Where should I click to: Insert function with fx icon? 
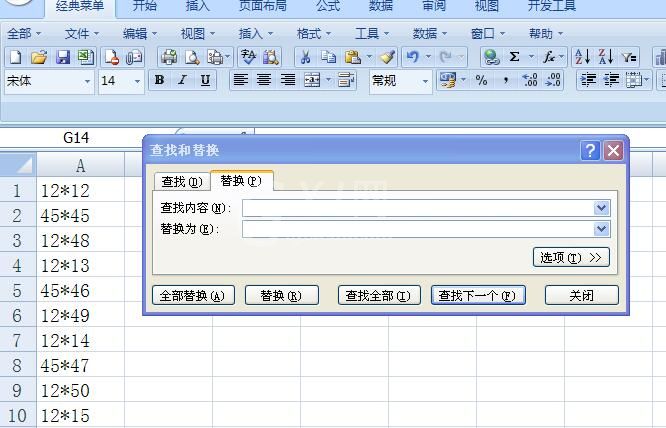pyautogui.click(x=549, y=57)
